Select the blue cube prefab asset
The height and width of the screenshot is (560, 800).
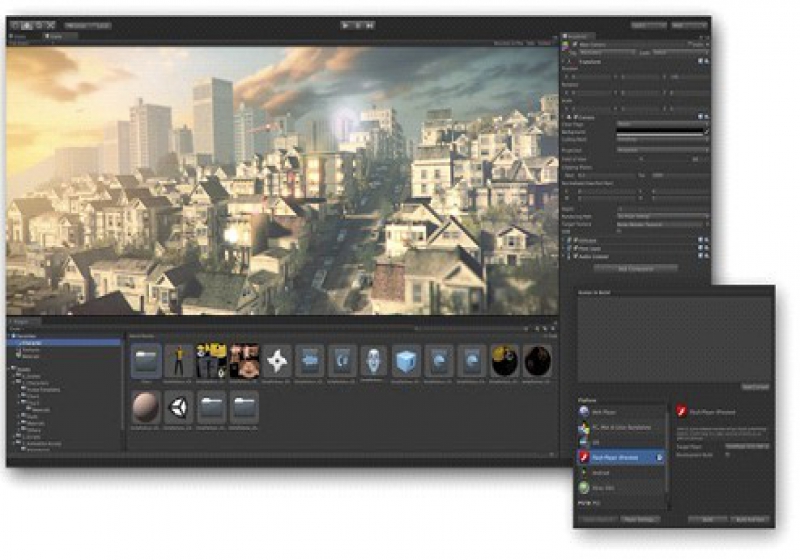click(x=407, y=361)
